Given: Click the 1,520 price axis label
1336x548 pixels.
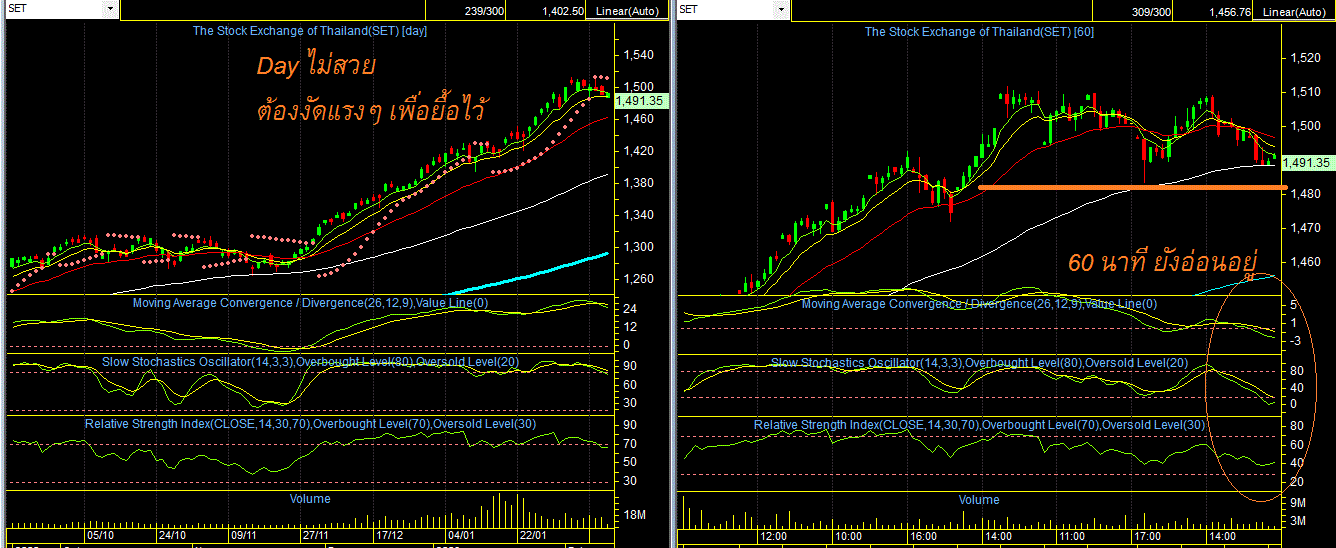Looking at the screenshot, I should click(x=1305, y=58).
